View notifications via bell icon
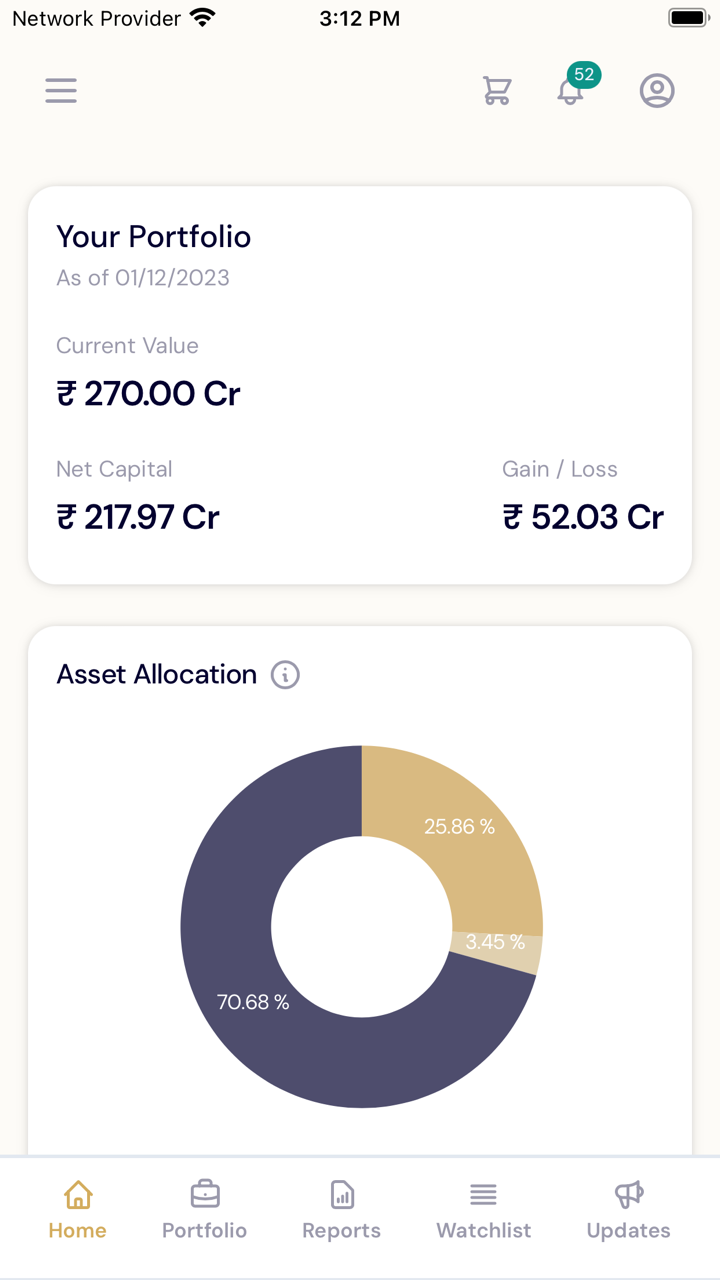The width and height of the screenshot is (720, 1280). (x=569, y=93)
